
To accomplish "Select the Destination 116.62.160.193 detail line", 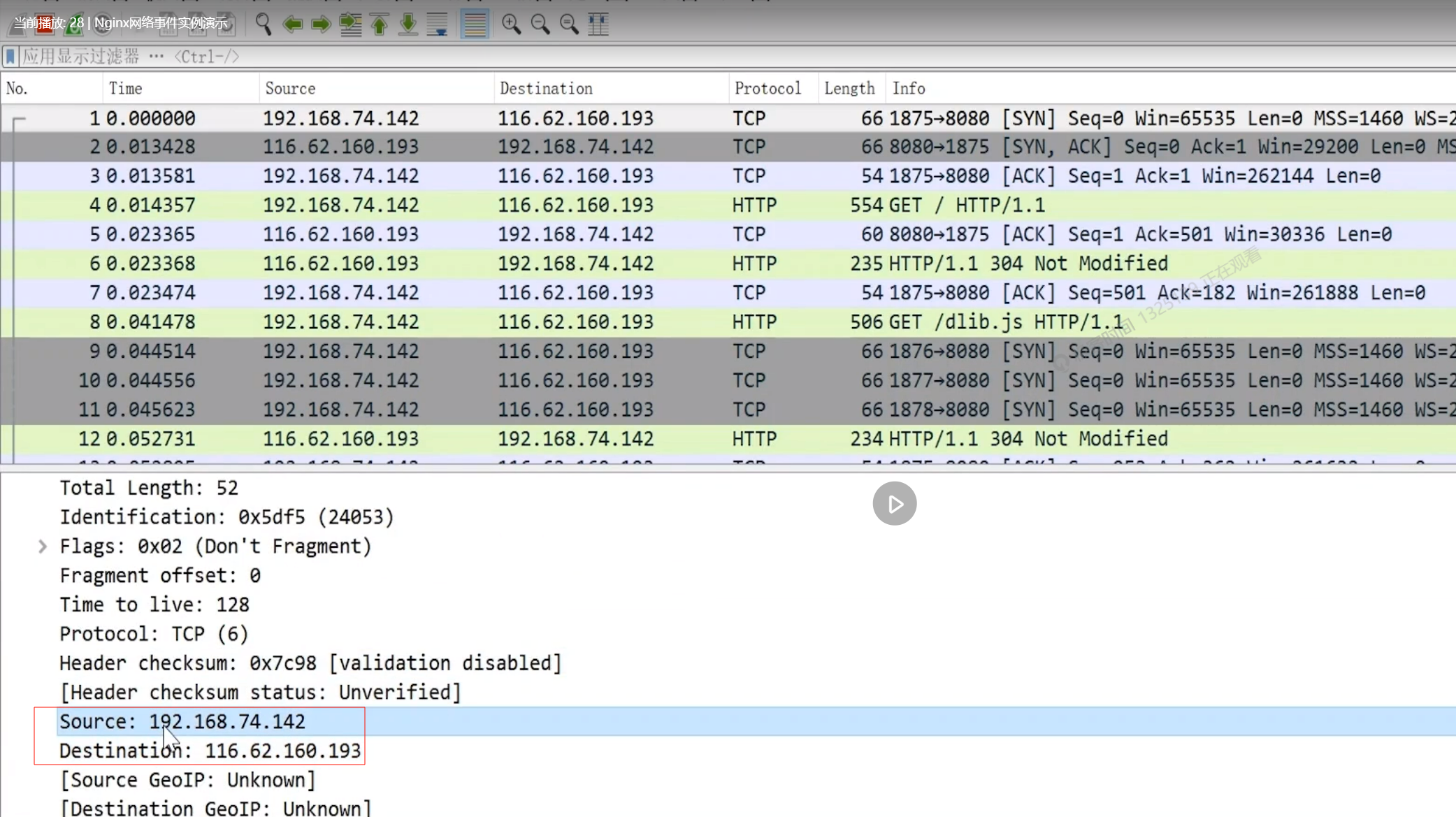I will (x=210, y=751).
